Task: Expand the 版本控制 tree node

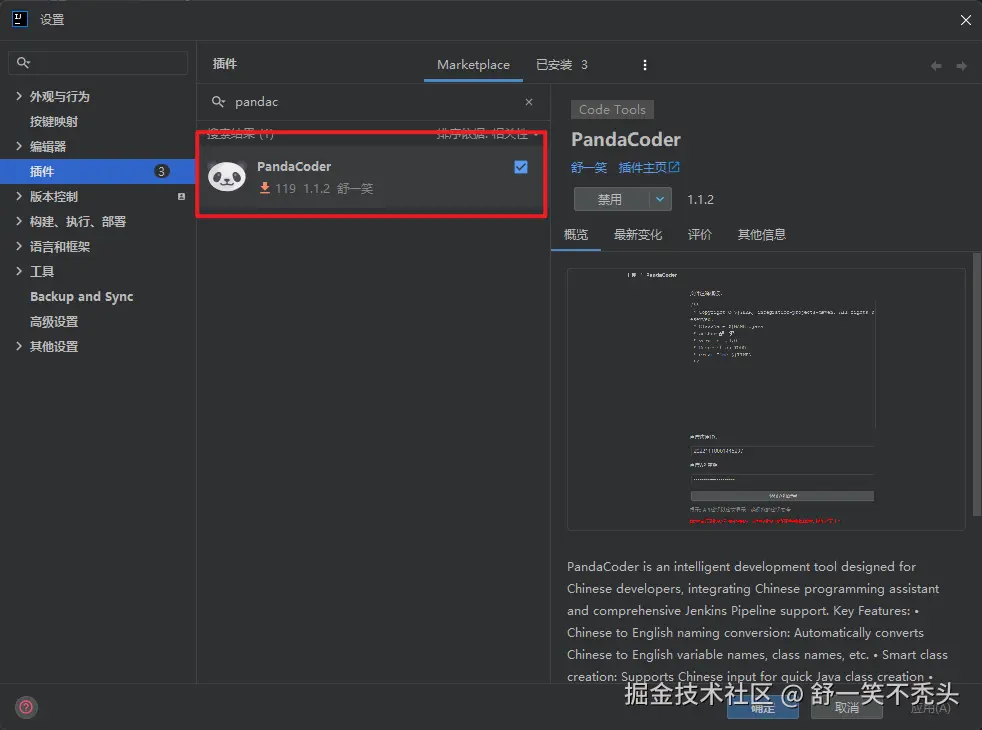Action: (18, 196)
